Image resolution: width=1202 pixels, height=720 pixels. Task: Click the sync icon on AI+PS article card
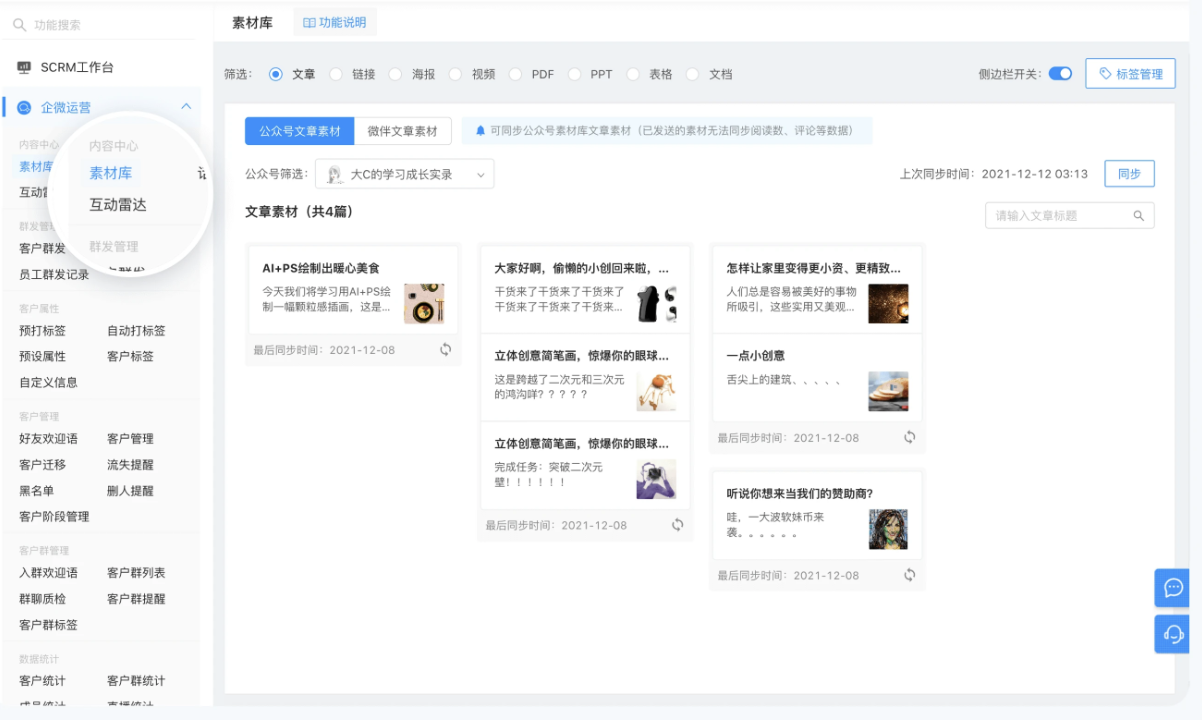point(445,349)
